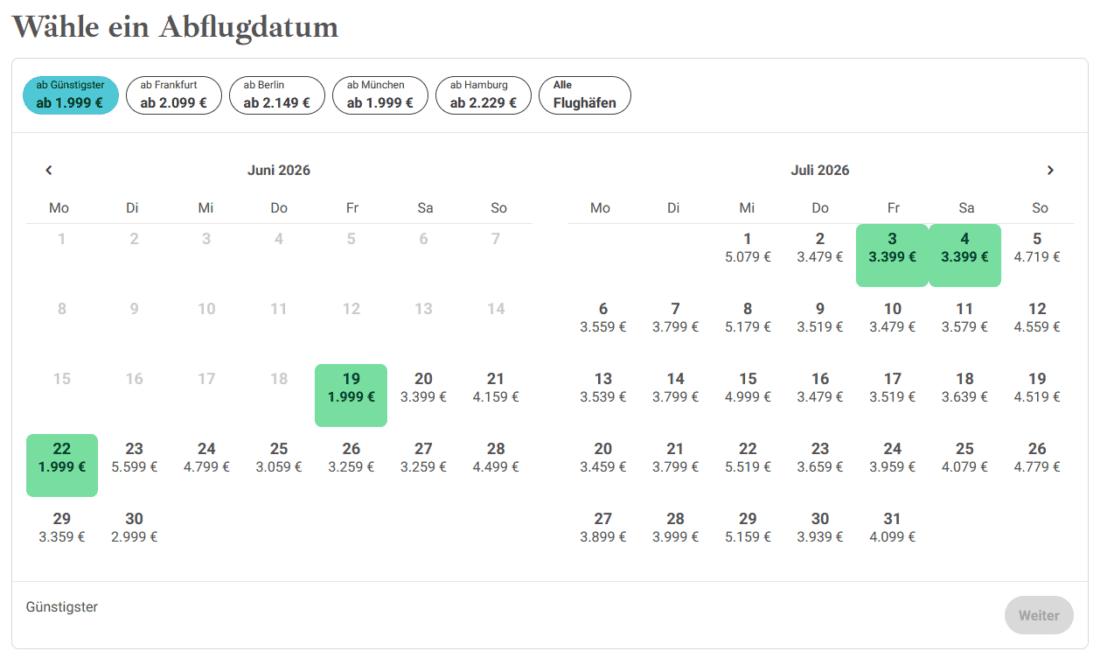The width and height of the screenshot is (1100, 658).
Task: Choose the 'ab Frankfurt' departure option
Action: point(174,95)
